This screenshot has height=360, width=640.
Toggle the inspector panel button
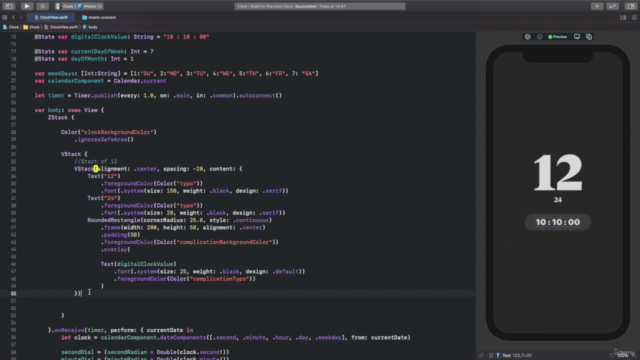631,6
